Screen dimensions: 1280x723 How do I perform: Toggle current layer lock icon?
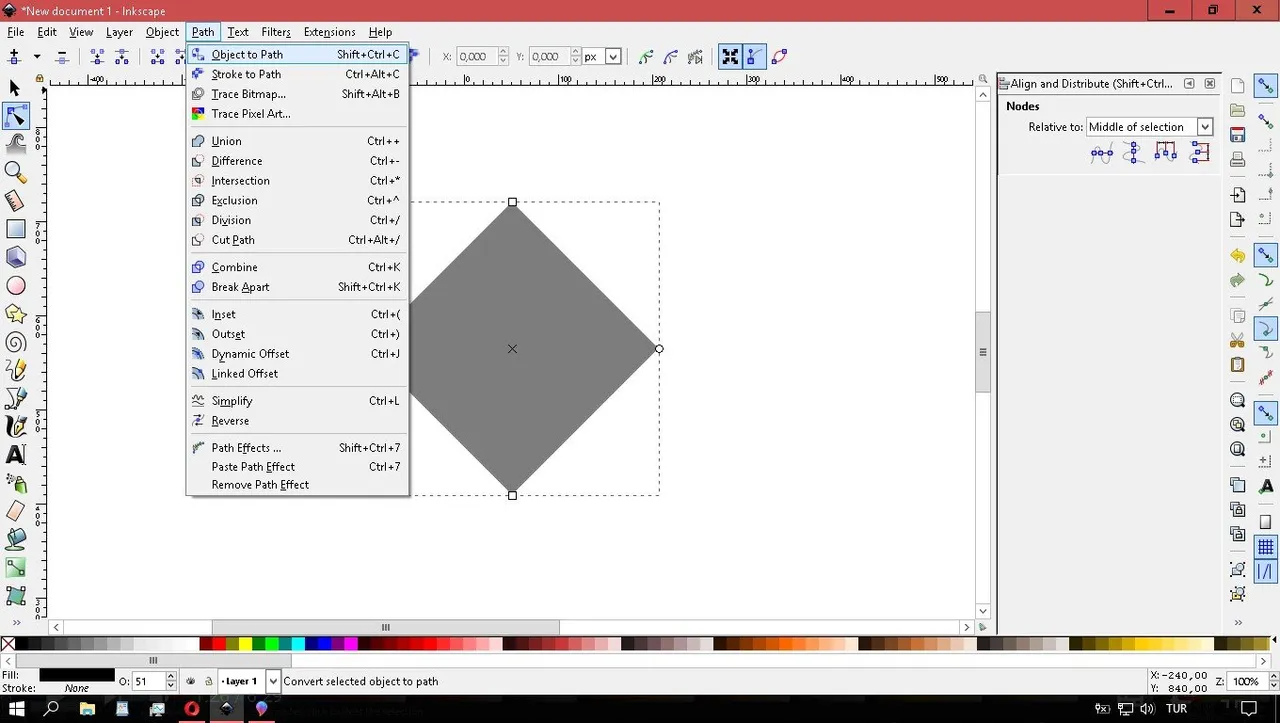208,681
